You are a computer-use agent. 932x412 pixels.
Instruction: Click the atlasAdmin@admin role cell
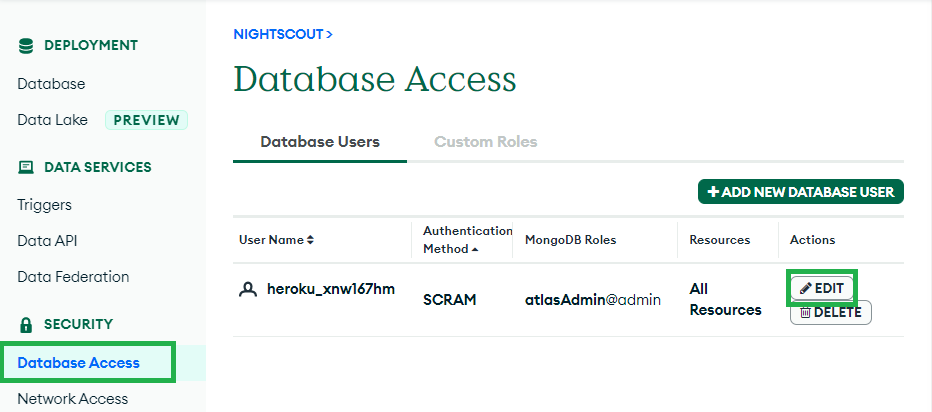pos(593,300)
